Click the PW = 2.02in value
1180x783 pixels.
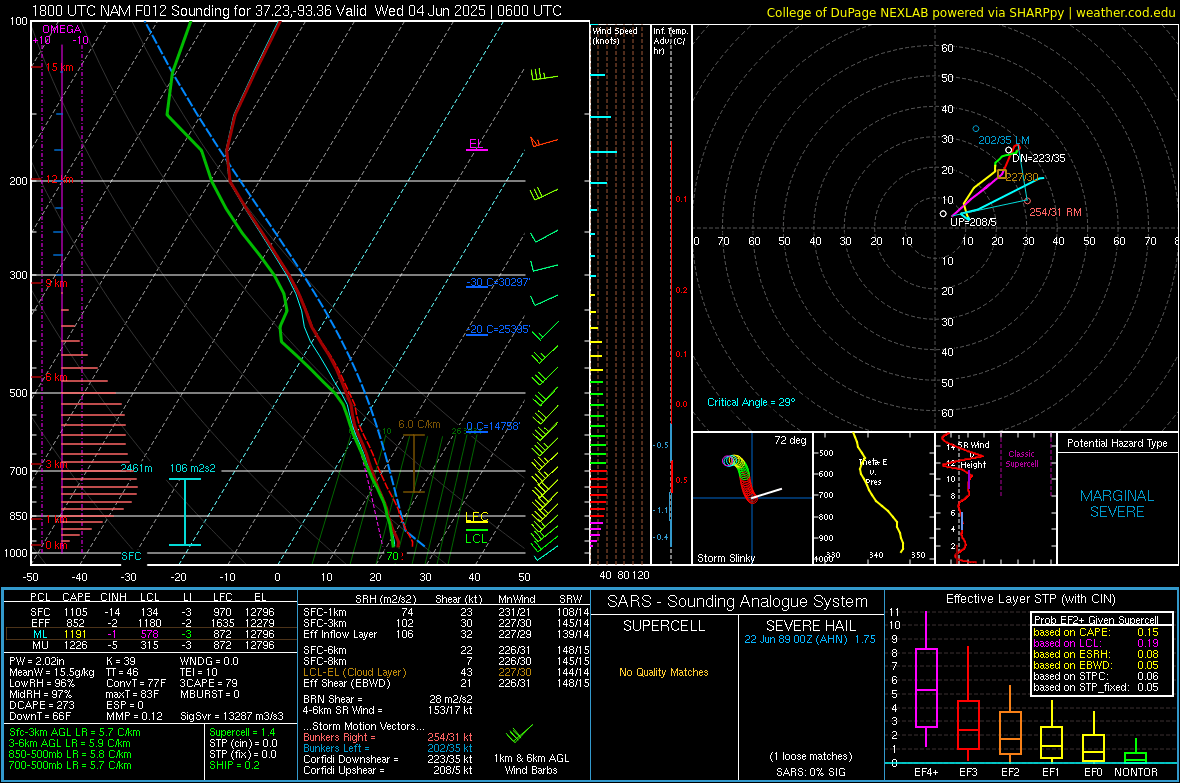tap(40, 661)
